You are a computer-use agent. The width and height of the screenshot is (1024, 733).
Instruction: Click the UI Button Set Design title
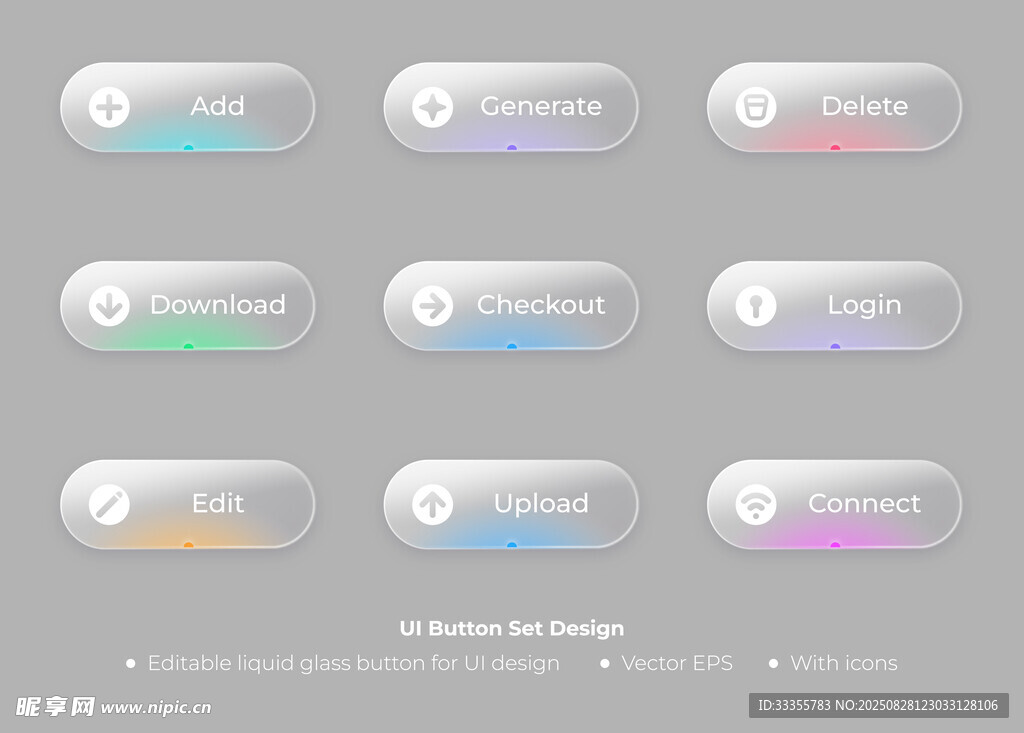[x=511, y=628]
